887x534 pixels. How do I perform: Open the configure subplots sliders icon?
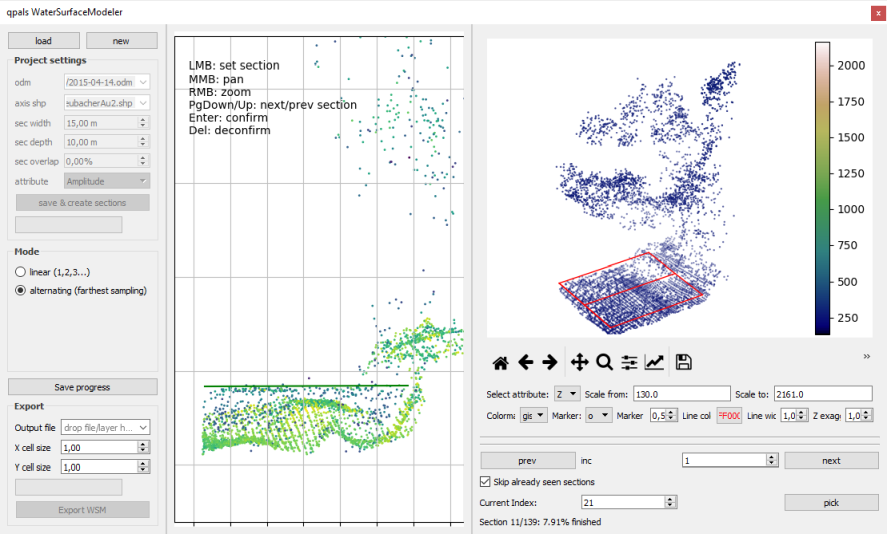tap(629, 362)
